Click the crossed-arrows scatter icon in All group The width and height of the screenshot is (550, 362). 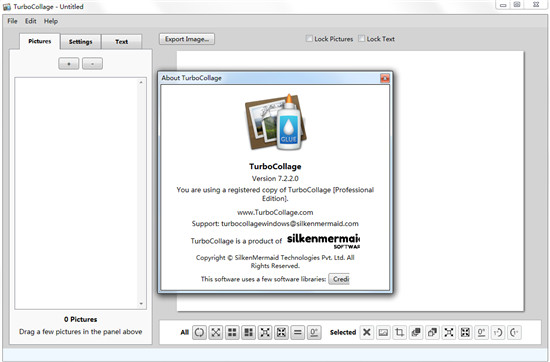[216, 332]
